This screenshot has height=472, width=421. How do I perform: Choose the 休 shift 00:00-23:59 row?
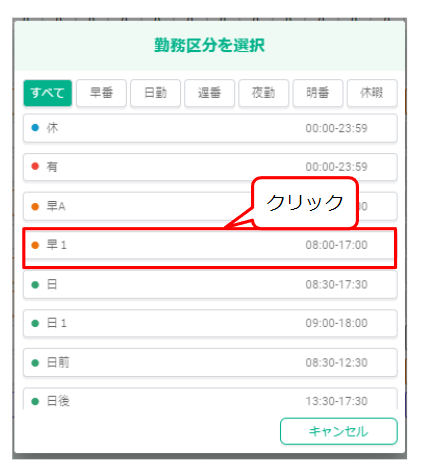click(210, 128)
